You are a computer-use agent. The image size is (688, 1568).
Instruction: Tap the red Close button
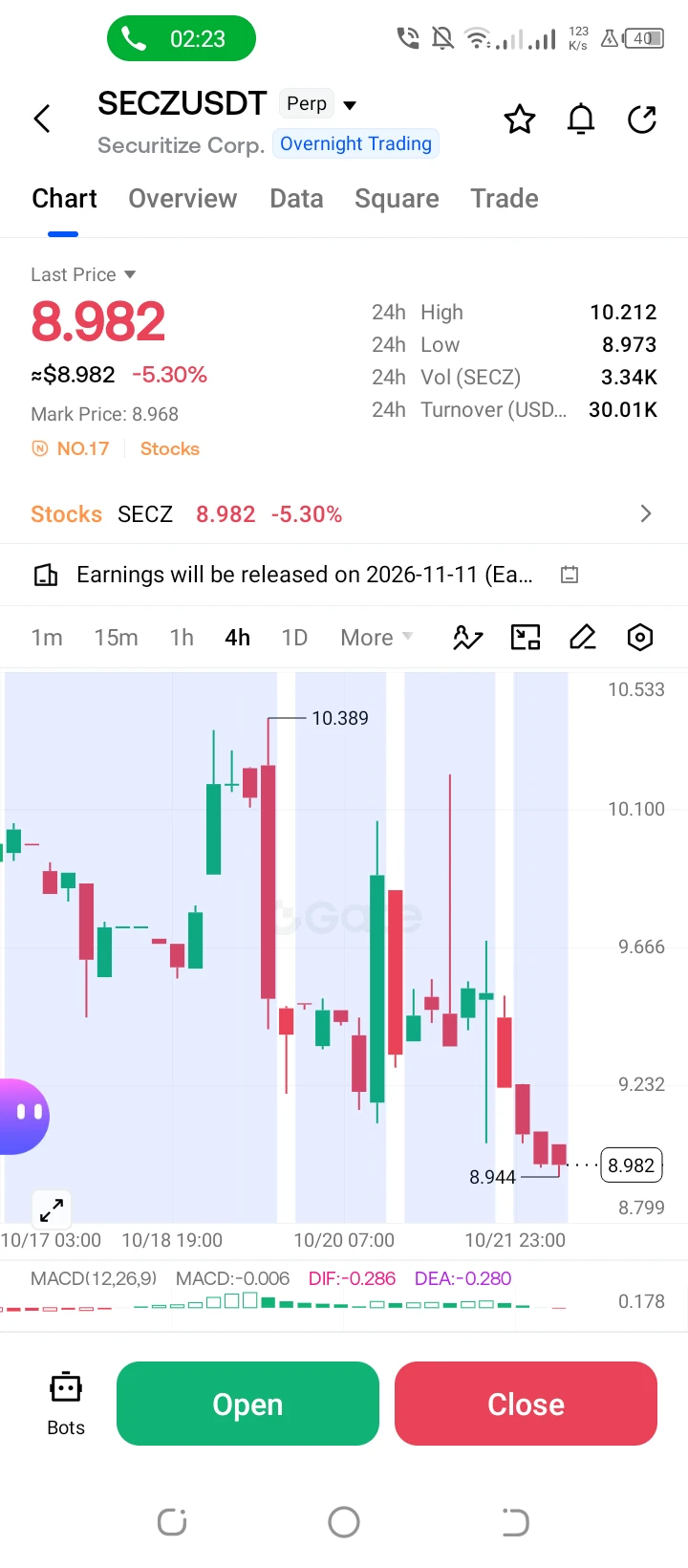[526, 1404]
